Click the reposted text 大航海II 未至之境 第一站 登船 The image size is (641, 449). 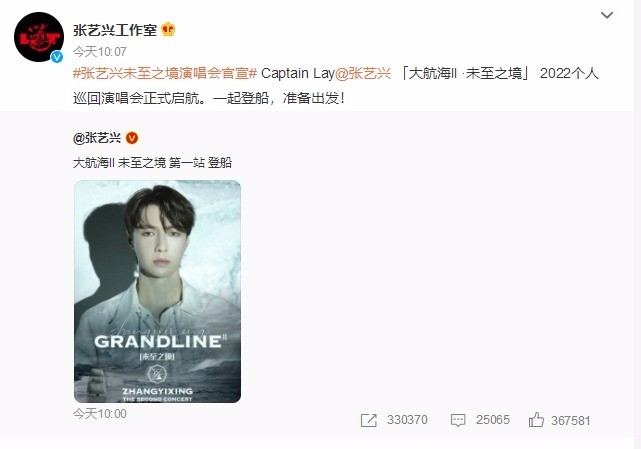coord(152,163)
